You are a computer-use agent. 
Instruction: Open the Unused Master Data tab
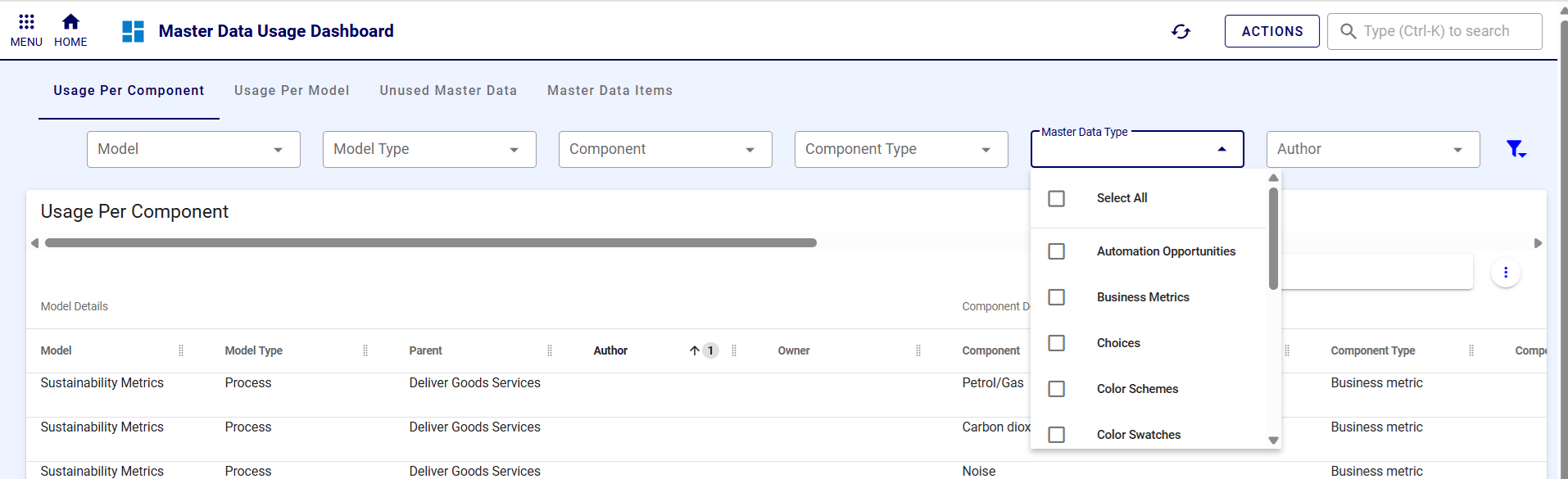coord(448,91)
